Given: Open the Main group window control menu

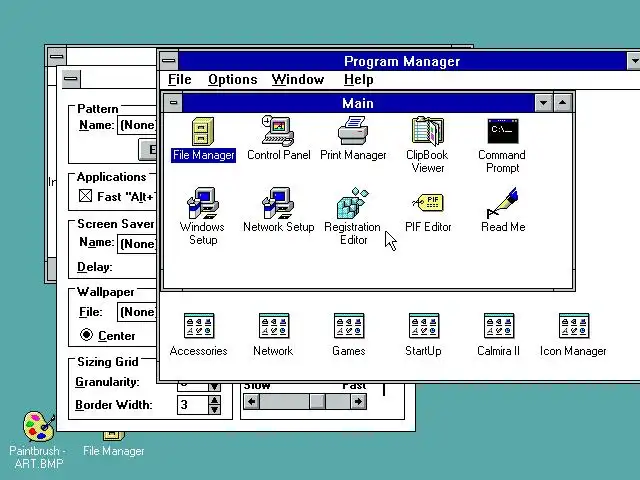Looking at the screenshot, I should 173,103.
